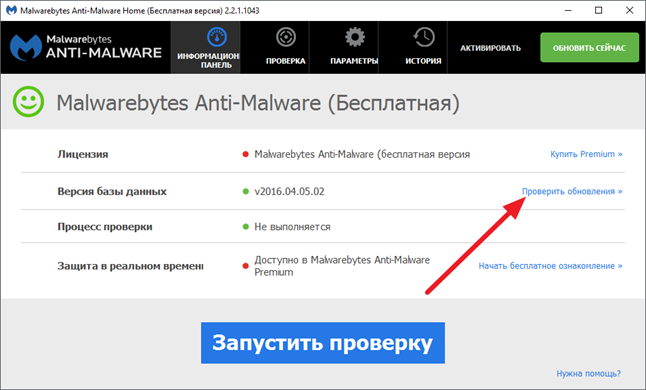Click the green smiley status icon

coord(28,102)
